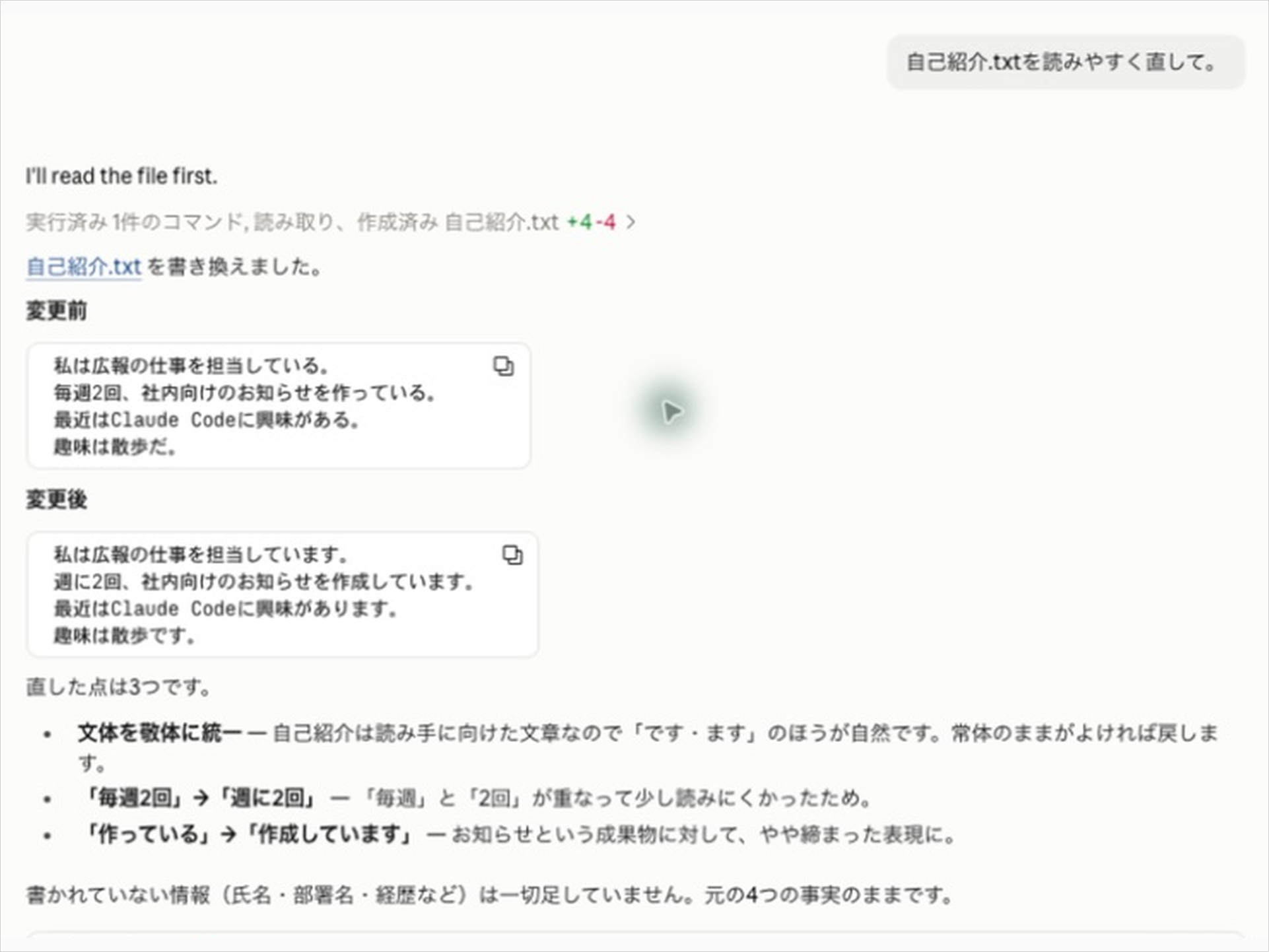Viewport: 1269px width, 952px height.
Task: Click line 趣味は散歩だ。
Action: 116,447
